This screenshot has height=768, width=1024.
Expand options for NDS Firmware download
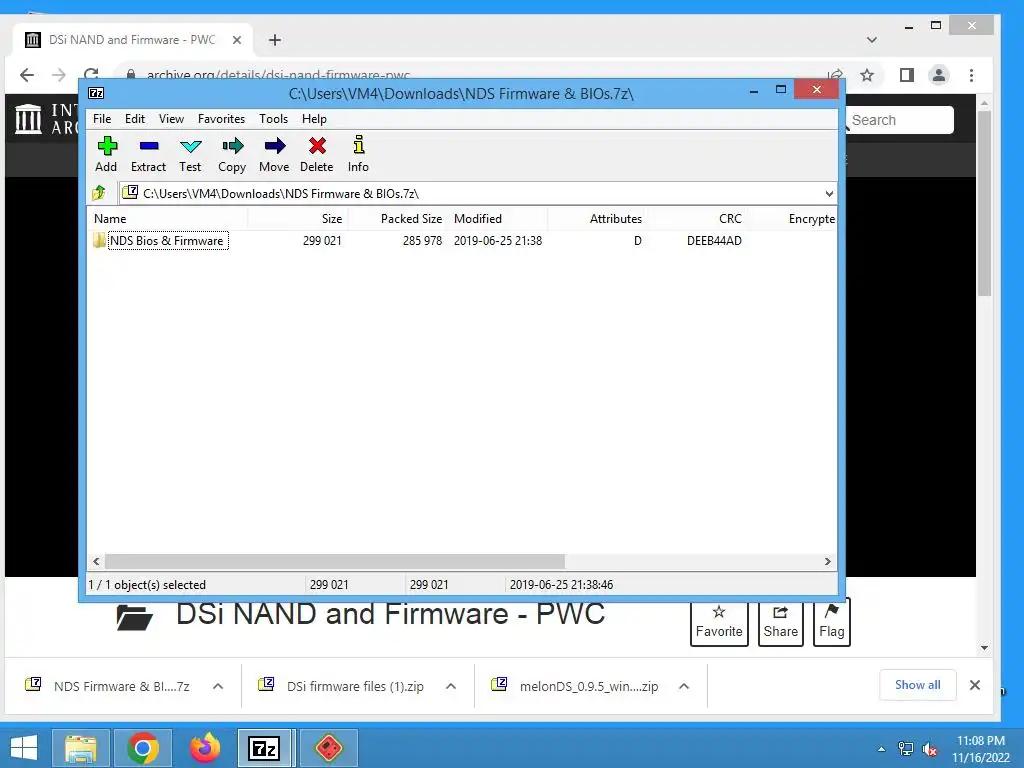point(218,686)
